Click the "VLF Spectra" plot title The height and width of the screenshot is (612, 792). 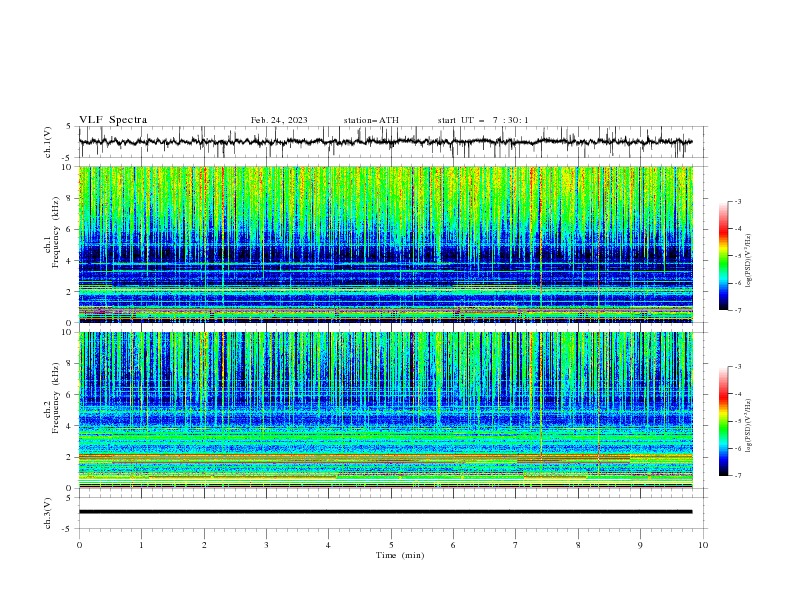click(113, 120)
